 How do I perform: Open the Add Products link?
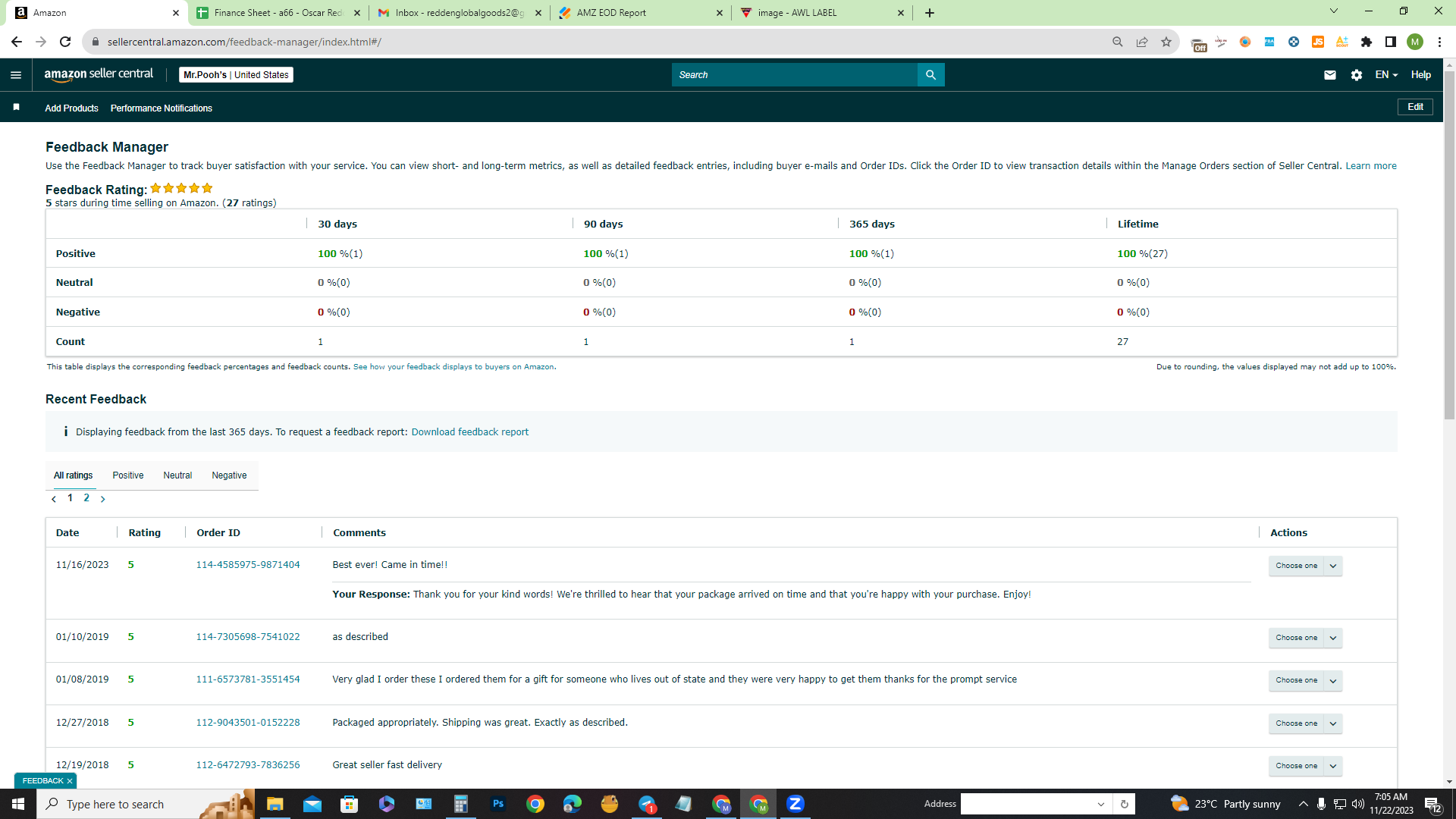71,108
